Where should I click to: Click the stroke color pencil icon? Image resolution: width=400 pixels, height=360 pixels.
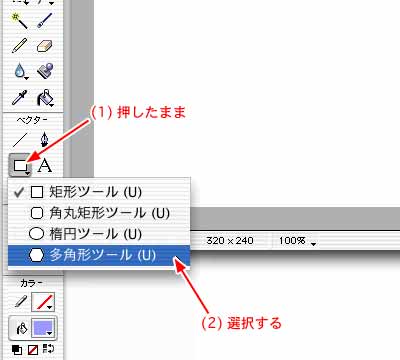pyautogui.click(x=21, y=302)
